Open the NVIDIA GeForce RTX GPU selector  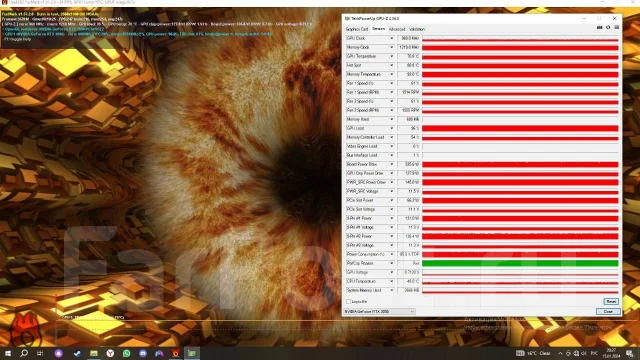click(x=379, y=311)
